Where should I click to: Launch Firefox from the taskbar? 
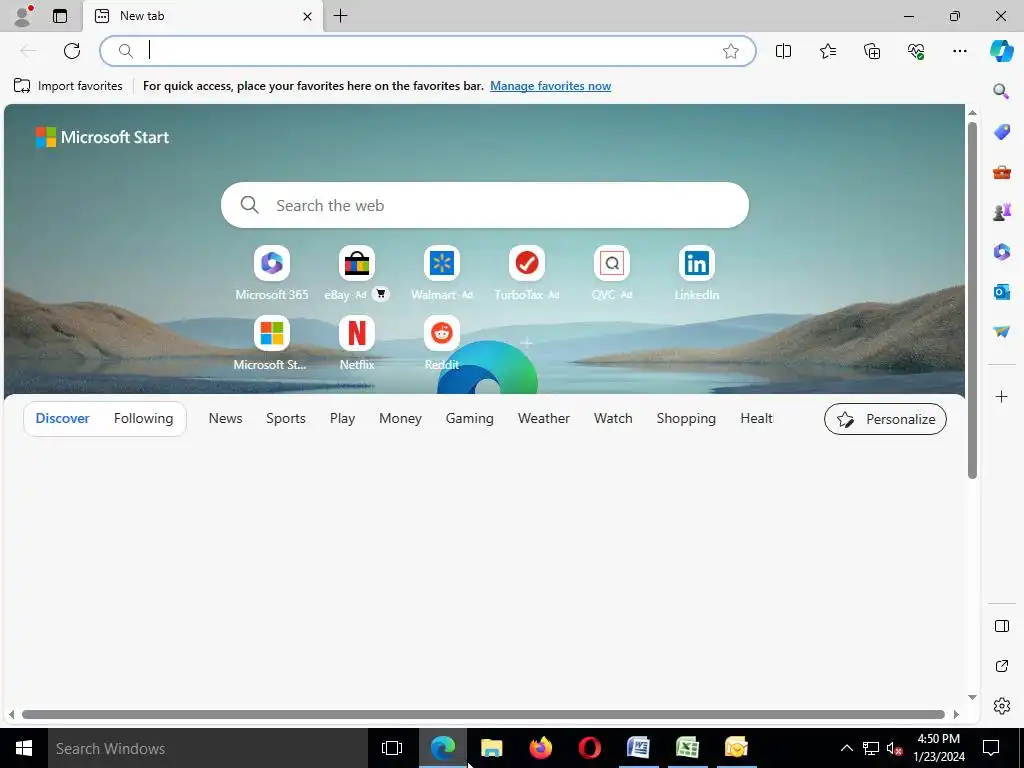click(540, 748)
